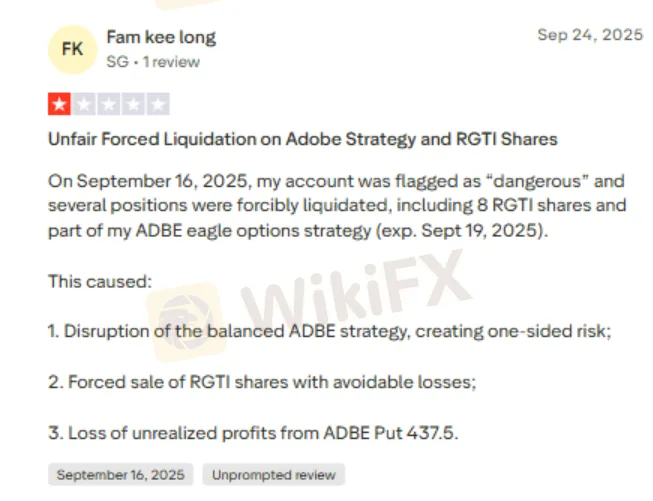653x501 pixels.
Task: Click the SG country label
Action: pyautogui.click(x=116, y=62)
